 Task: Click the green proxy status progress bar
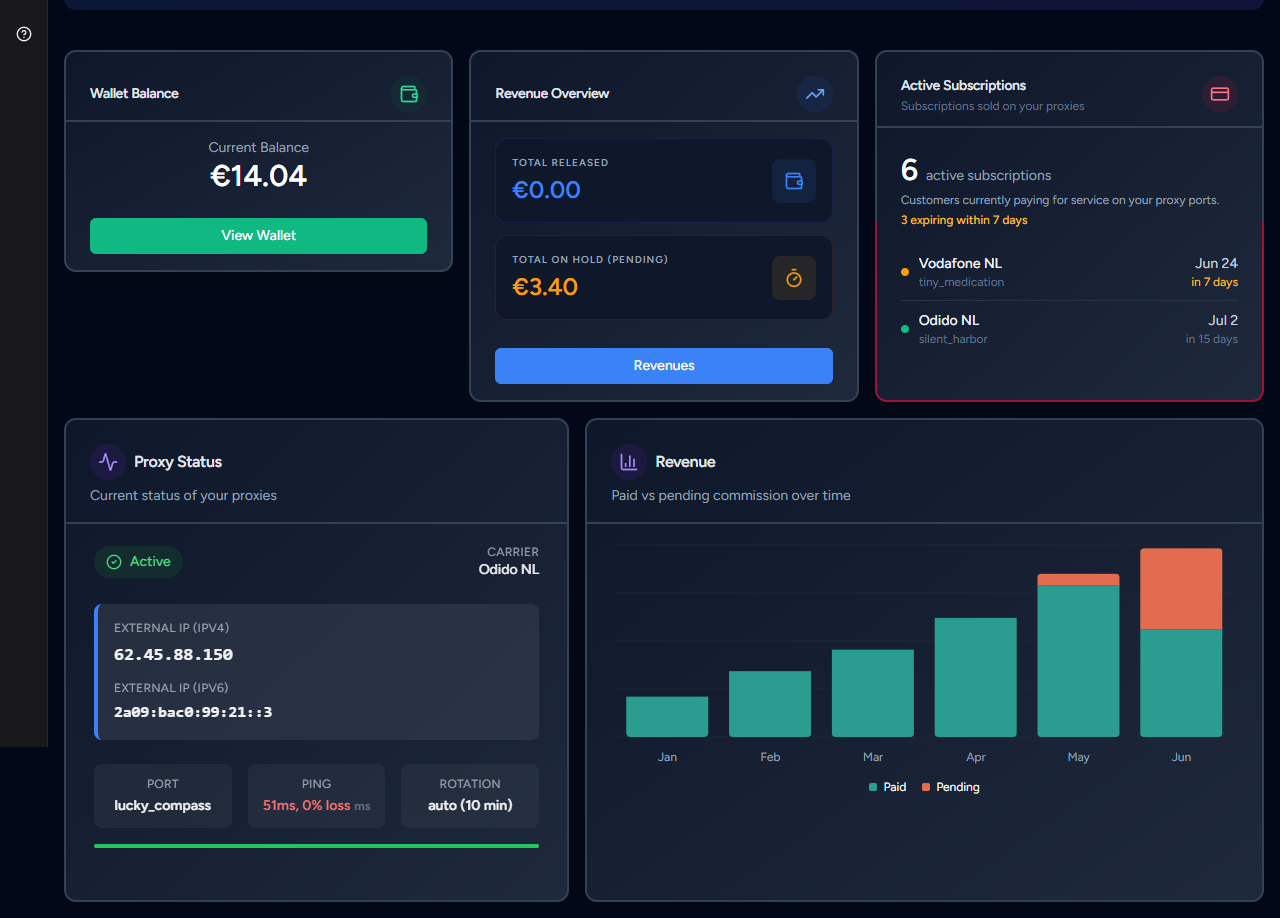316,846
